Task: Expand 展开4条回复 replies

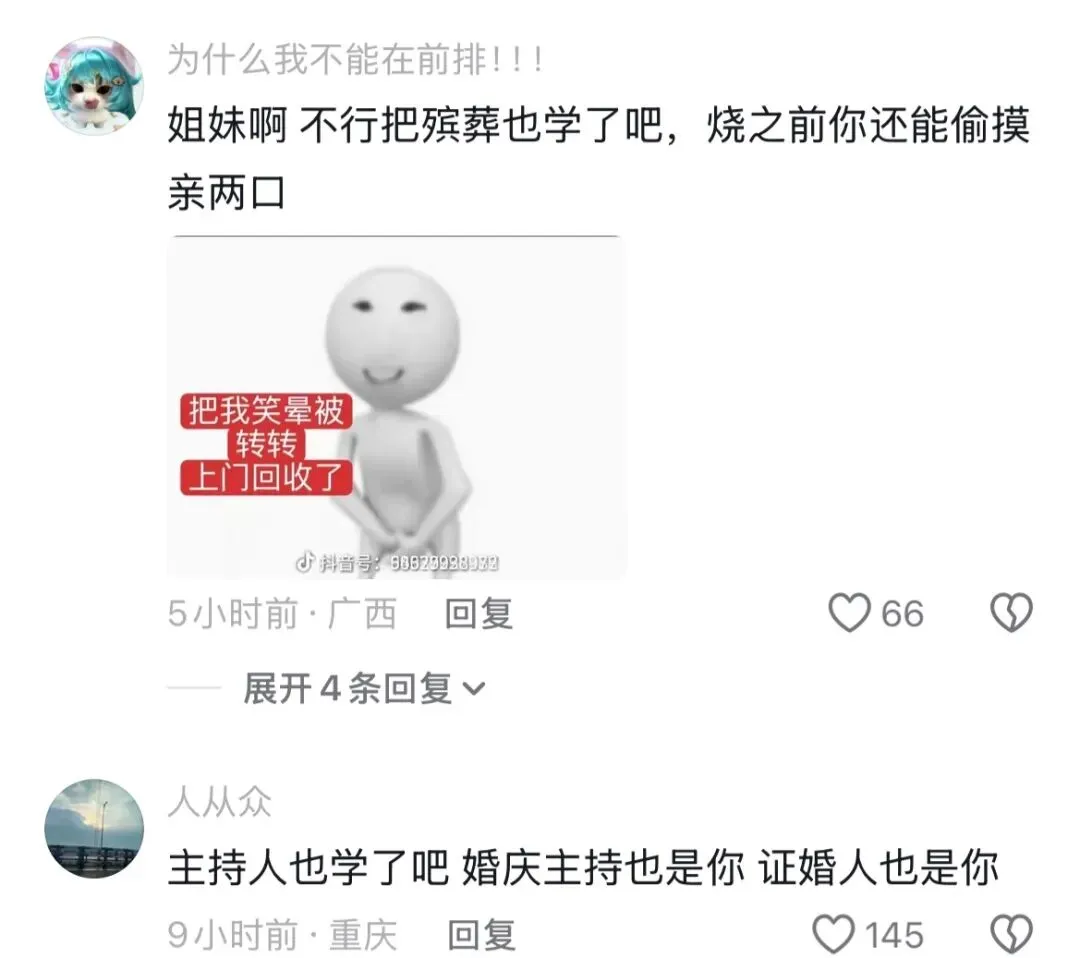Action: (x=364, y=688)
